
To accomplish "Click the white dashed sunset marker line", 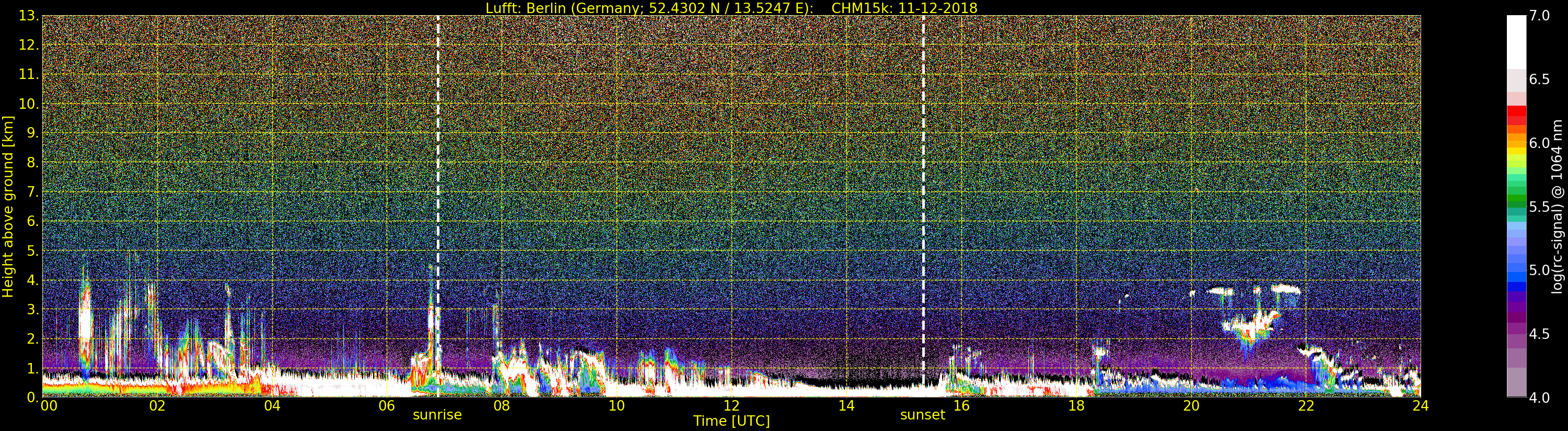I will point(923,206).
